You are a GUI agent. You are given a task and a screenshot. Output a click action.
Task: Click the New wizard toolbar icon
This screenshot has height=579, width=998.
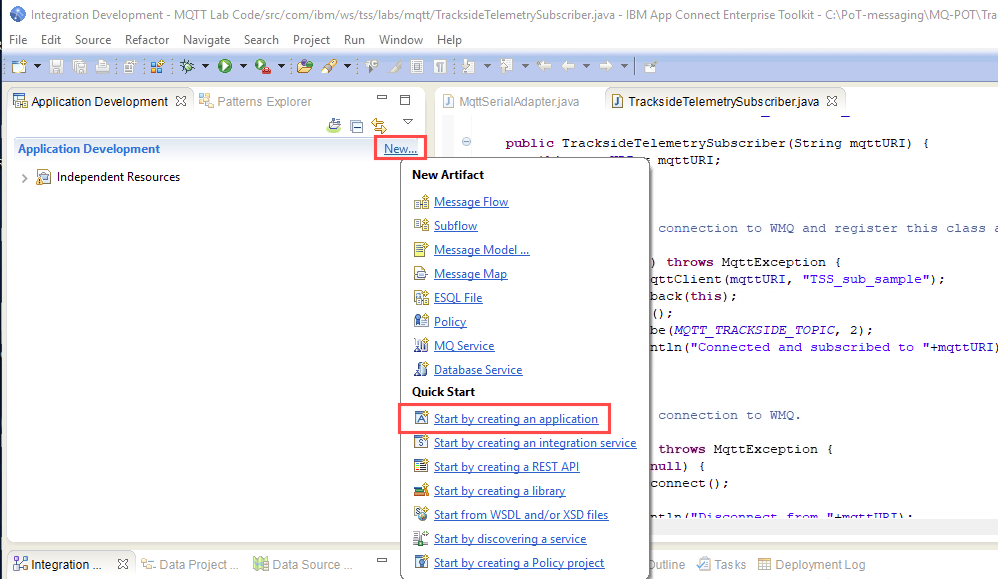tap(19, 66)
